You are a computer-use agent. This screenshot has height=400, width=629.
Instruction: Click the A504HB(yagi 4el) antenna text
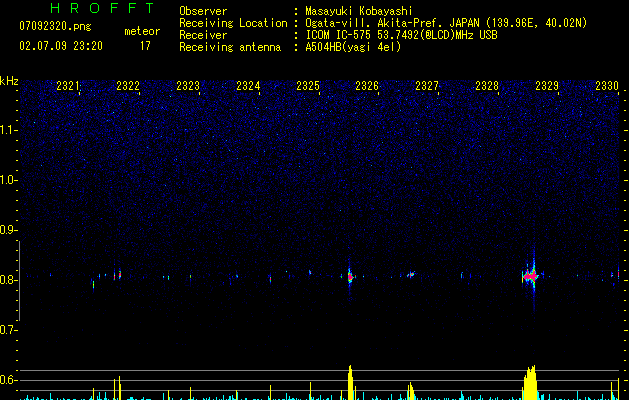coord(353,47)
